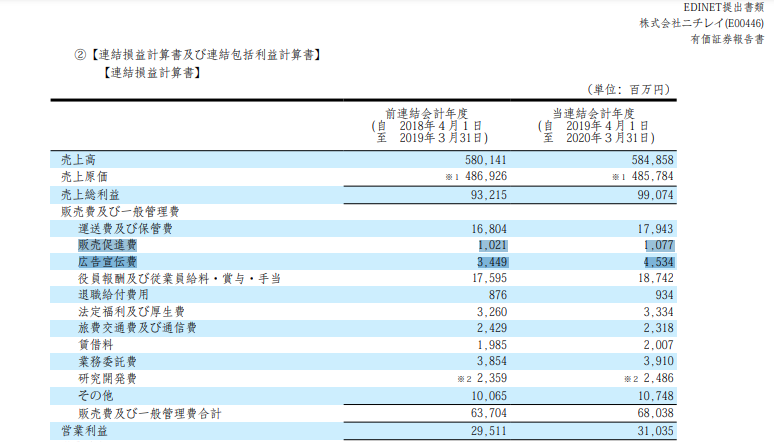Select the 580,141 sales value
The width and height of the screenshot is (774, 442).
click(486, 160)
